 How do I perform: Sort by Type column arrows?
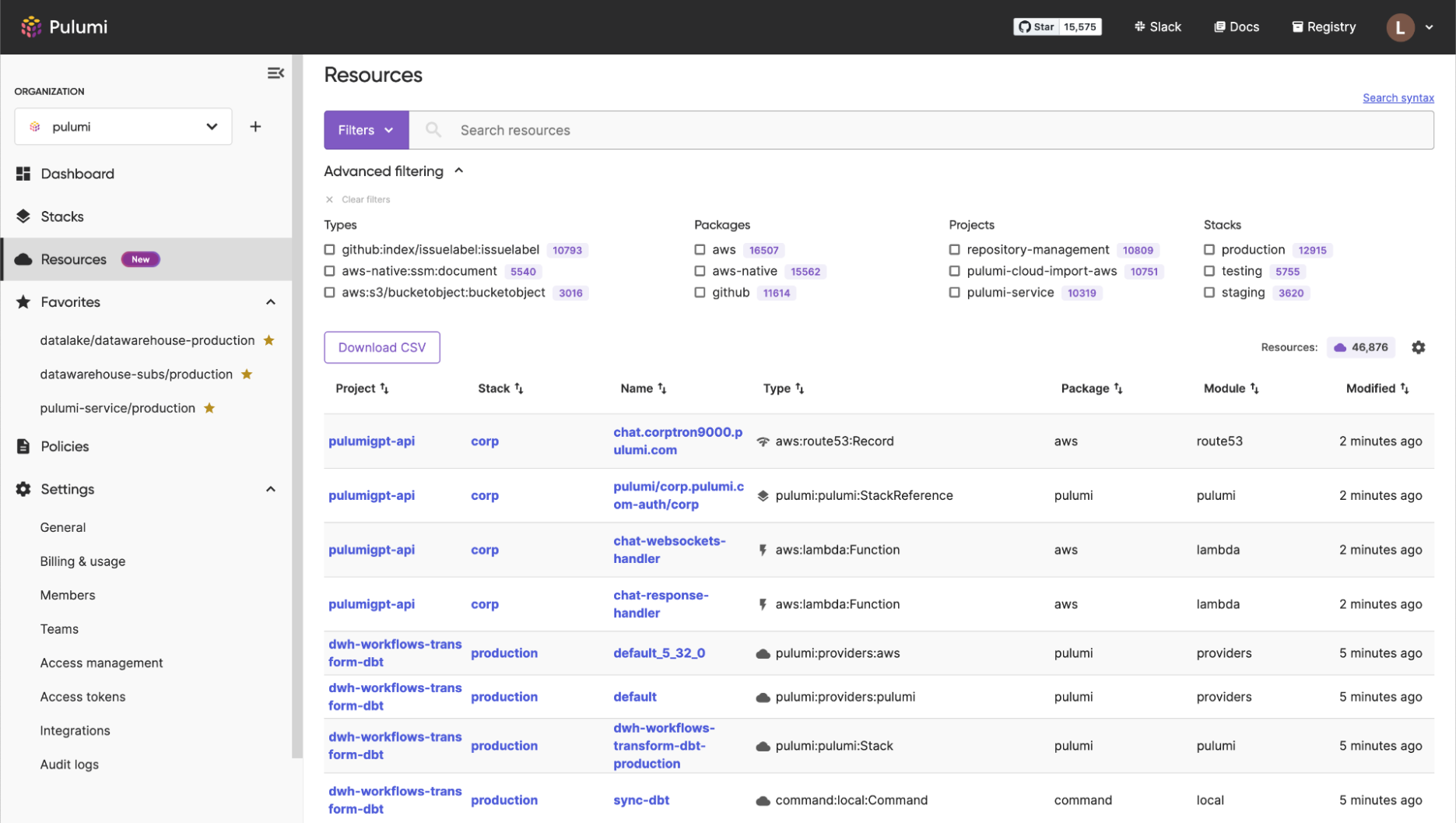pos(800,389)
